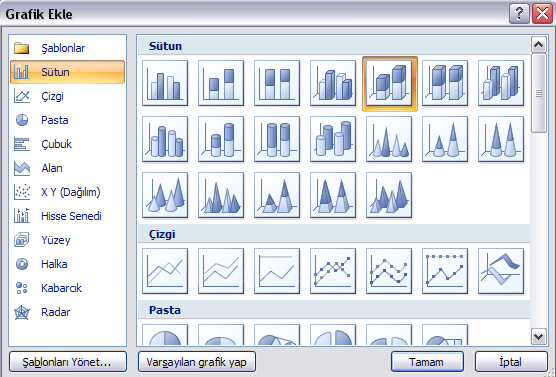556x377 pixels.
Task: Click Varsayılan grafik yap button
Action: point(197,362)
